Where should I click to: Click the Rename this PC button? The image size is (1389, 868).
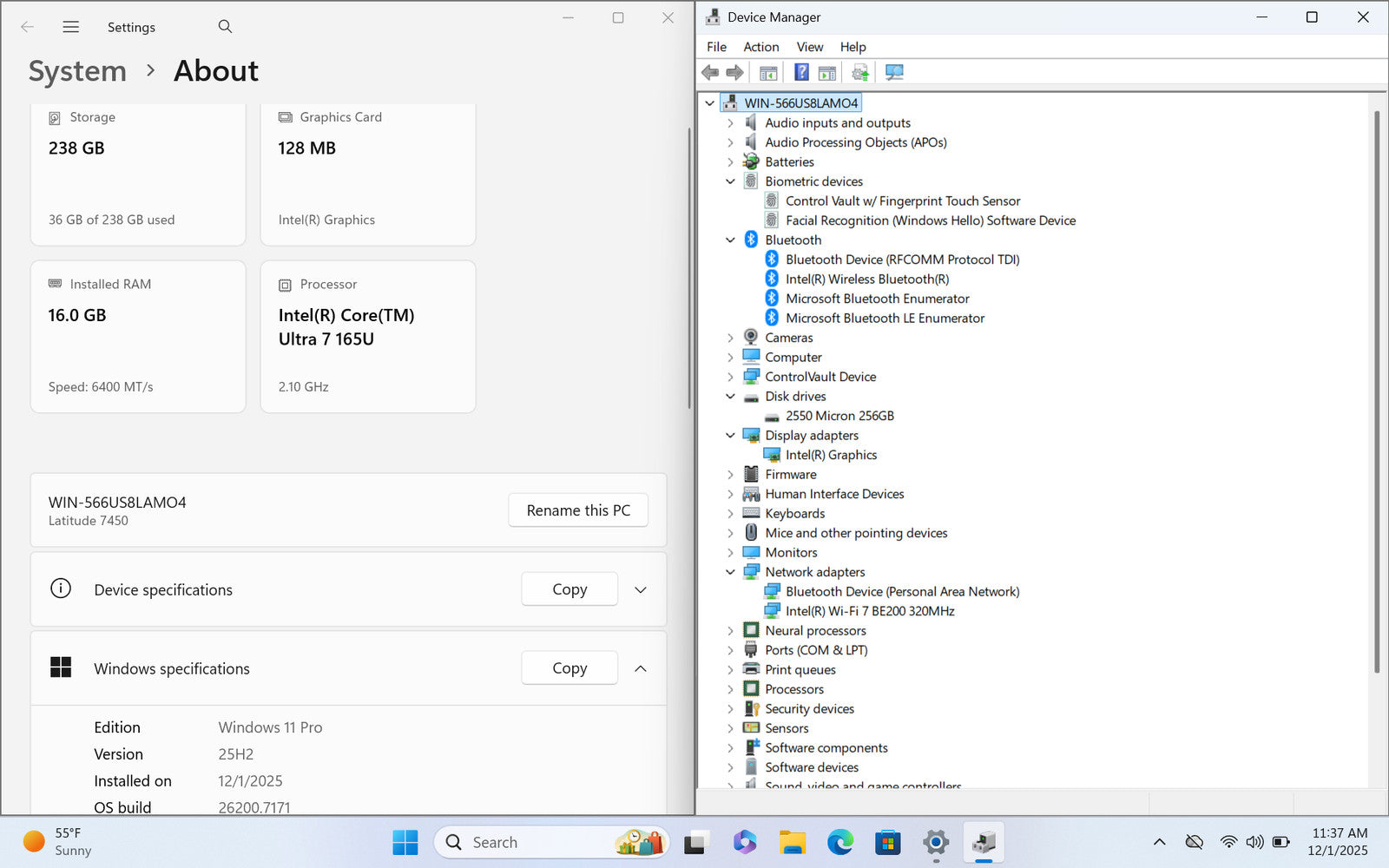pos(578,510)
